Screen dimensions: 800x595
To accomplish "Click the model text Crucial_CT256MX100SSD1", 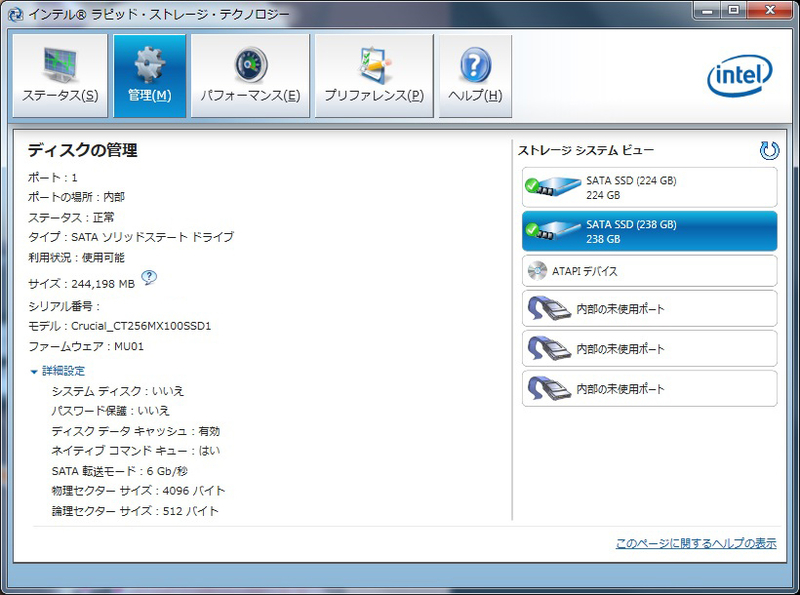I will coord(141,326).
